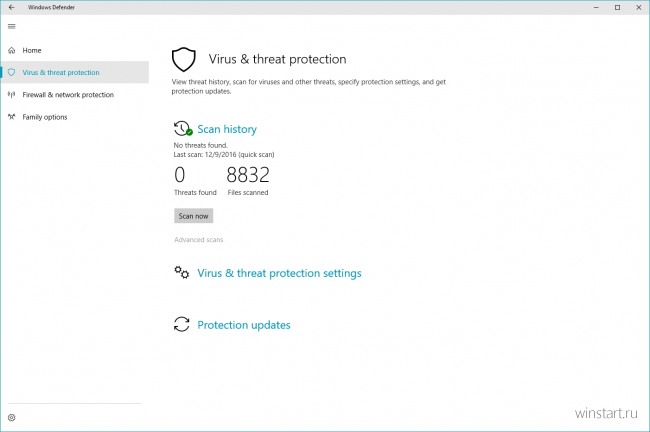Go back using the arrow in title bar

click(12, 7)
